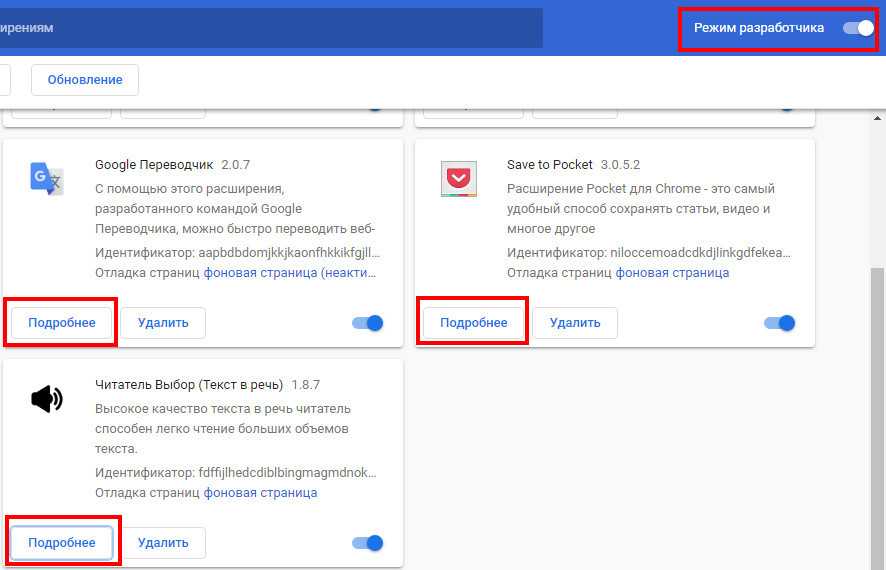Toggle Режим разработчика developer mode switch

[858, 28]
